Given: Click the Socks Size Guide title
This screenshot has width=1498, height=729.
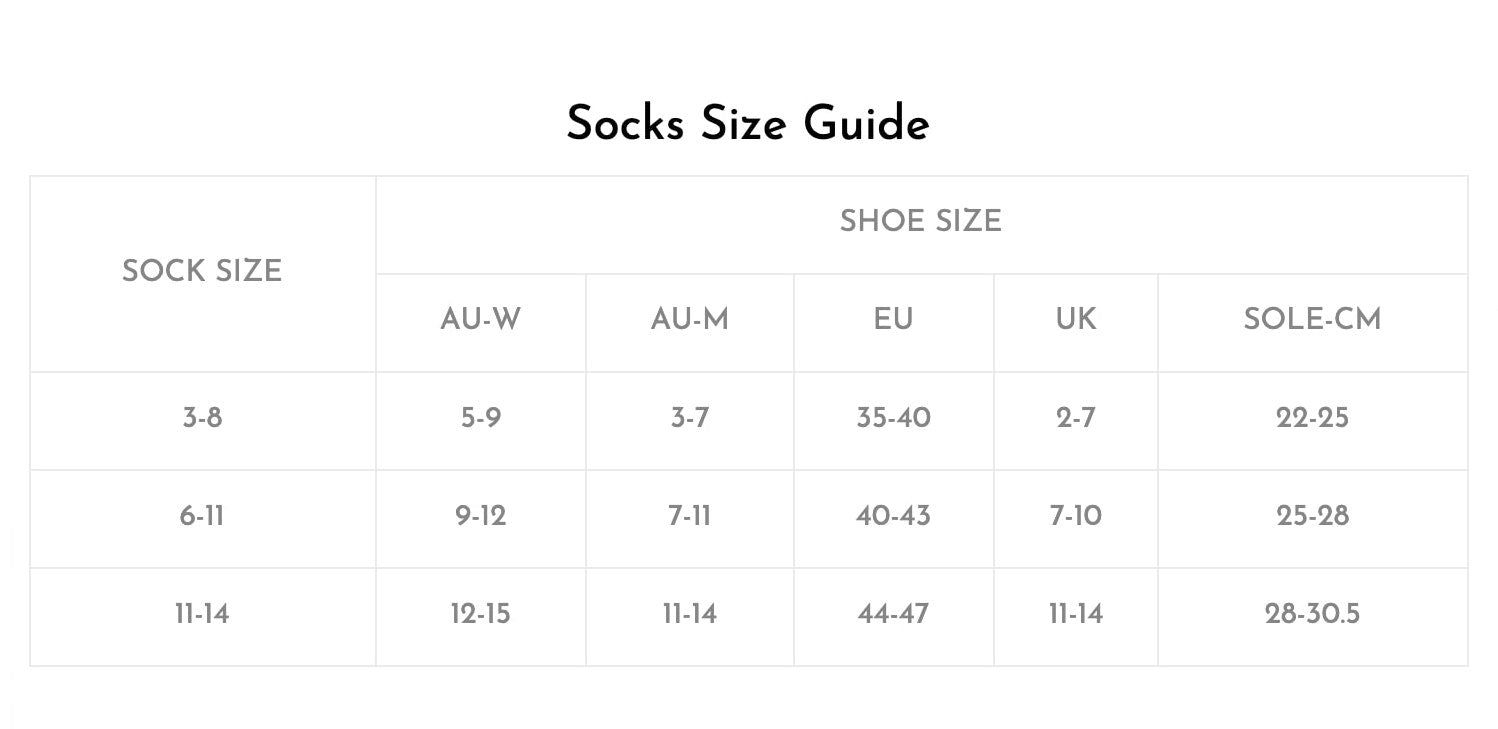Looking at the screenshot, I should pos(748,124).
